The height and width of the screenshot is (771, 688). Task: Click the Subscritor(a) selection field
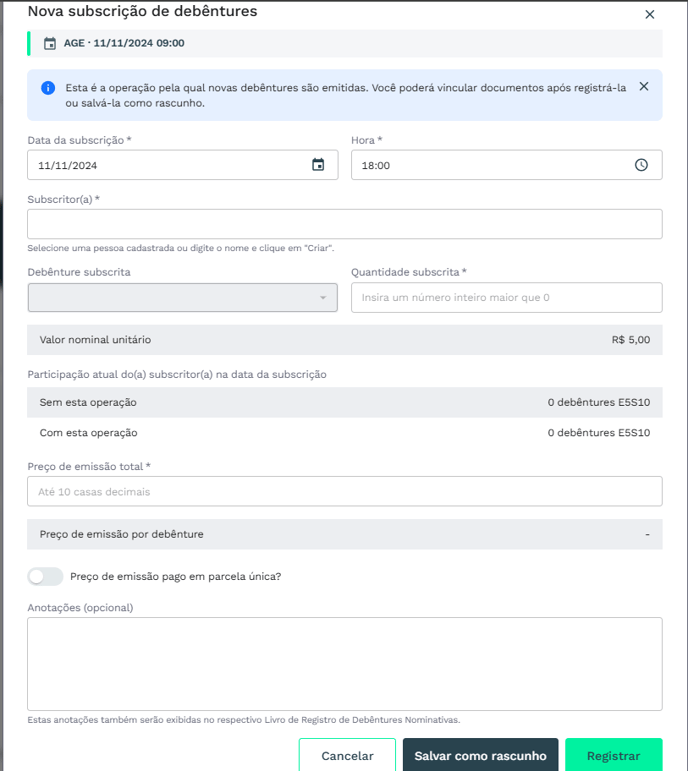pos(344,224)
